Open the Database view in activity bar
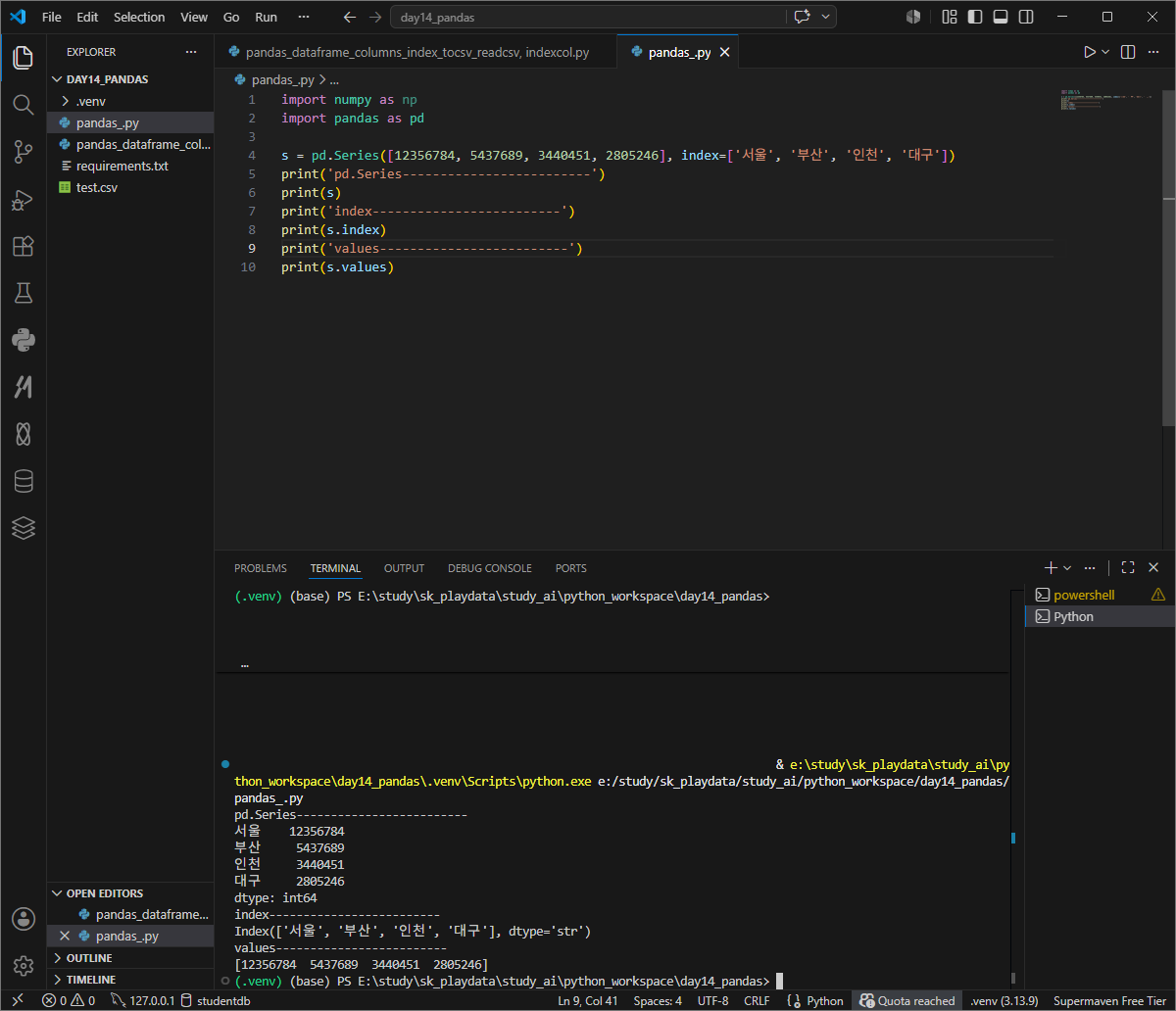Screen dimensions: 1176x1011 coord(24,481)
